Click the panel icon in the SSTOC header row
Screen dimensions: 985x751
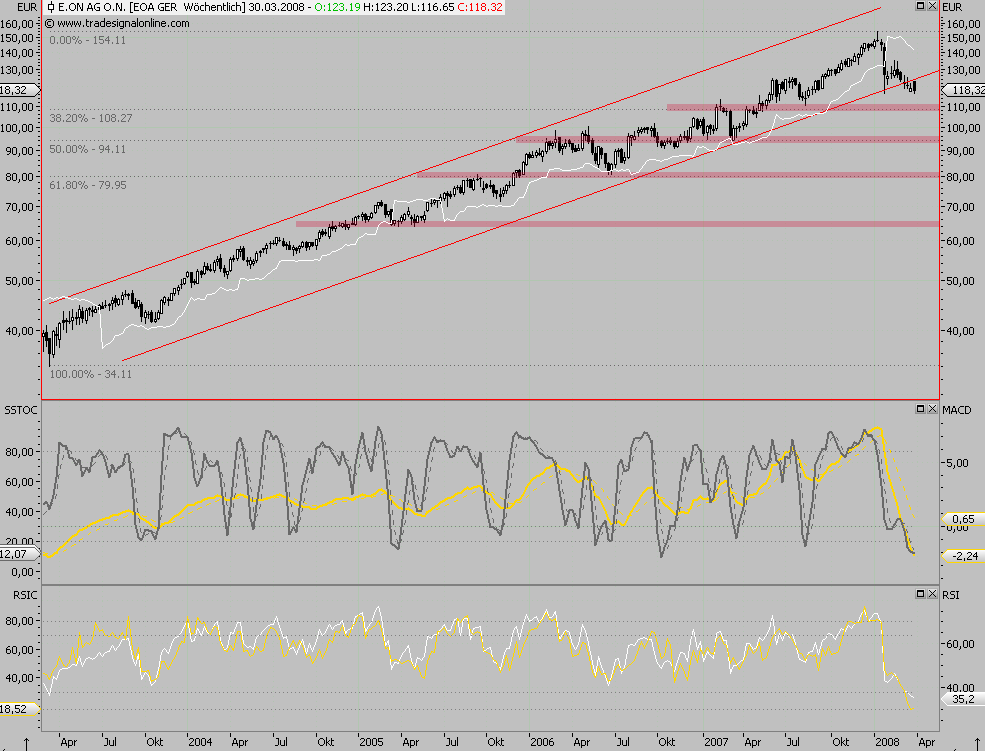point(920,407)
